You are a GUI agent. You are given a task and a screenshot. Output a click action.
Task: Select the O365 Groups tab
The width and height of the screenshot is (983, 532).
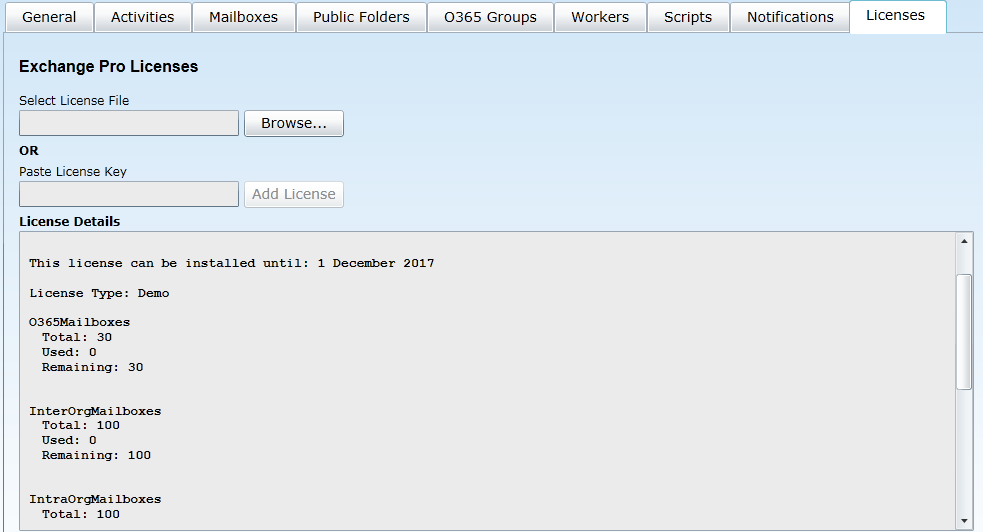[490, 17]
